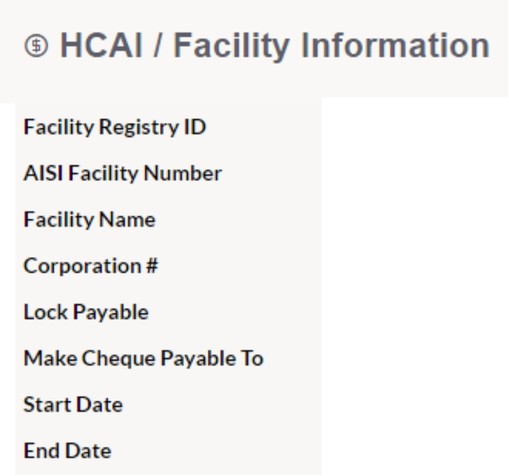Click the blank value beside Facility Registry ID
509x476 pixels.
(x=415, y=127)
